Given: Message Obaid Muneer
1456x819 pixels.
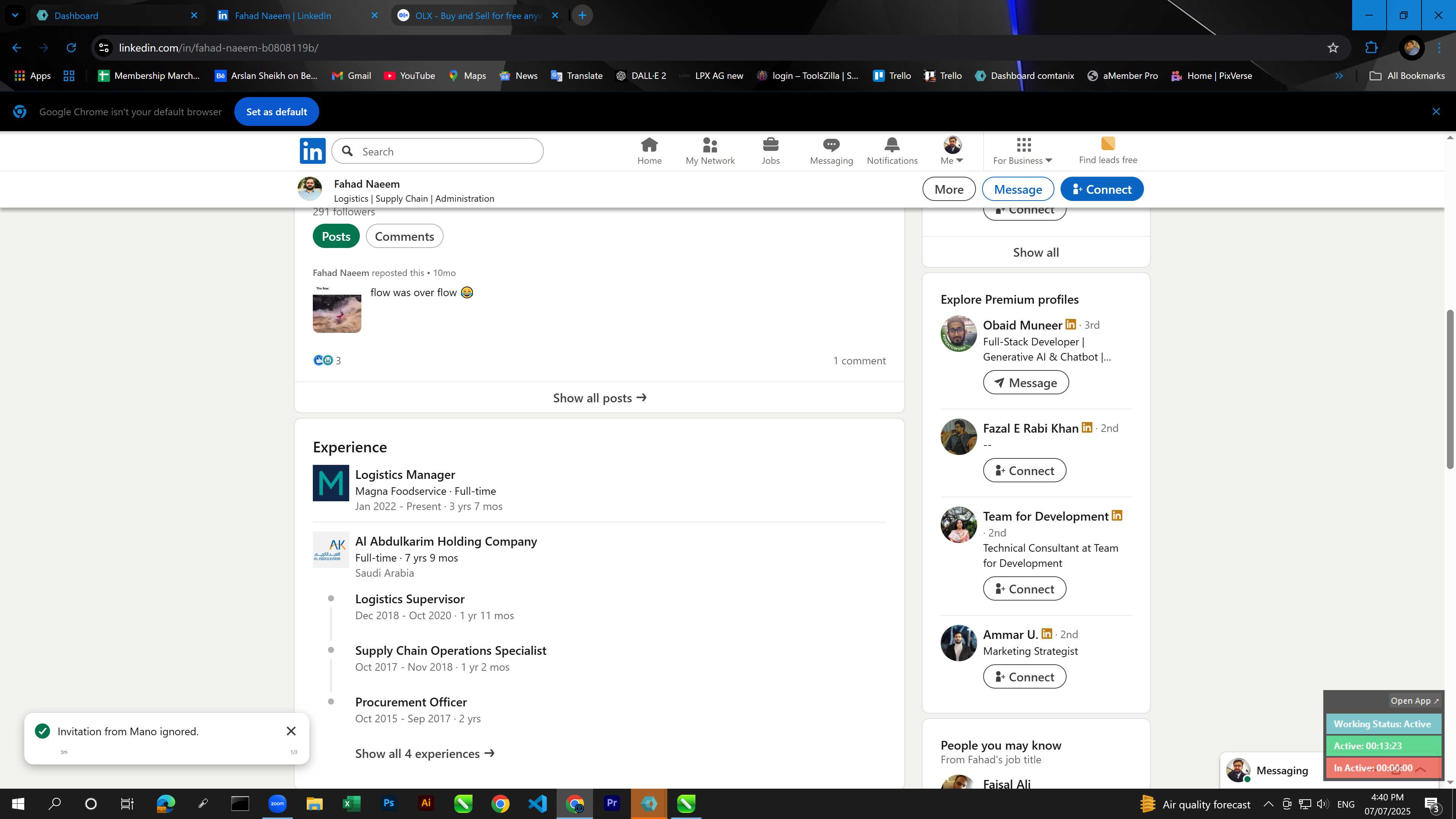Looking at the screenshot, I should click(x=1025, y=383).
